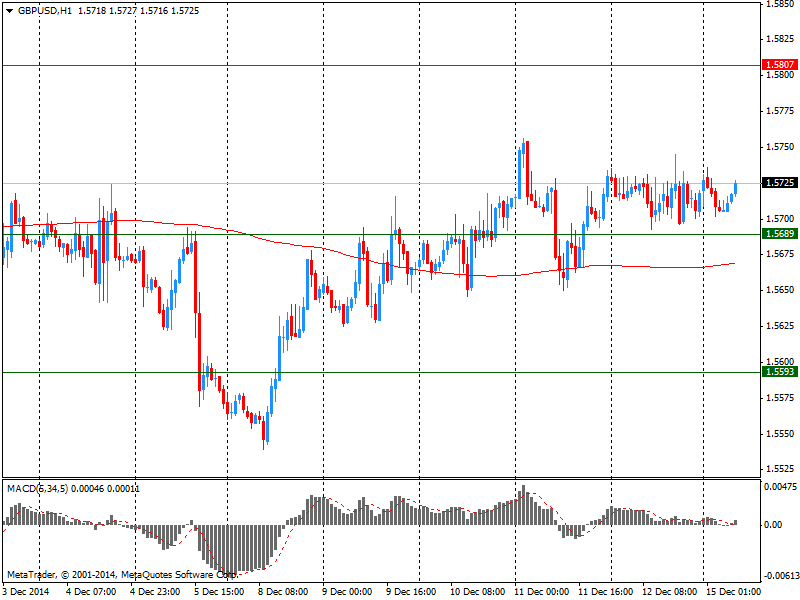Click the 1.5850 price scale value
The width and height of the screenshot is (800, 600).
[x=779, y=4]
